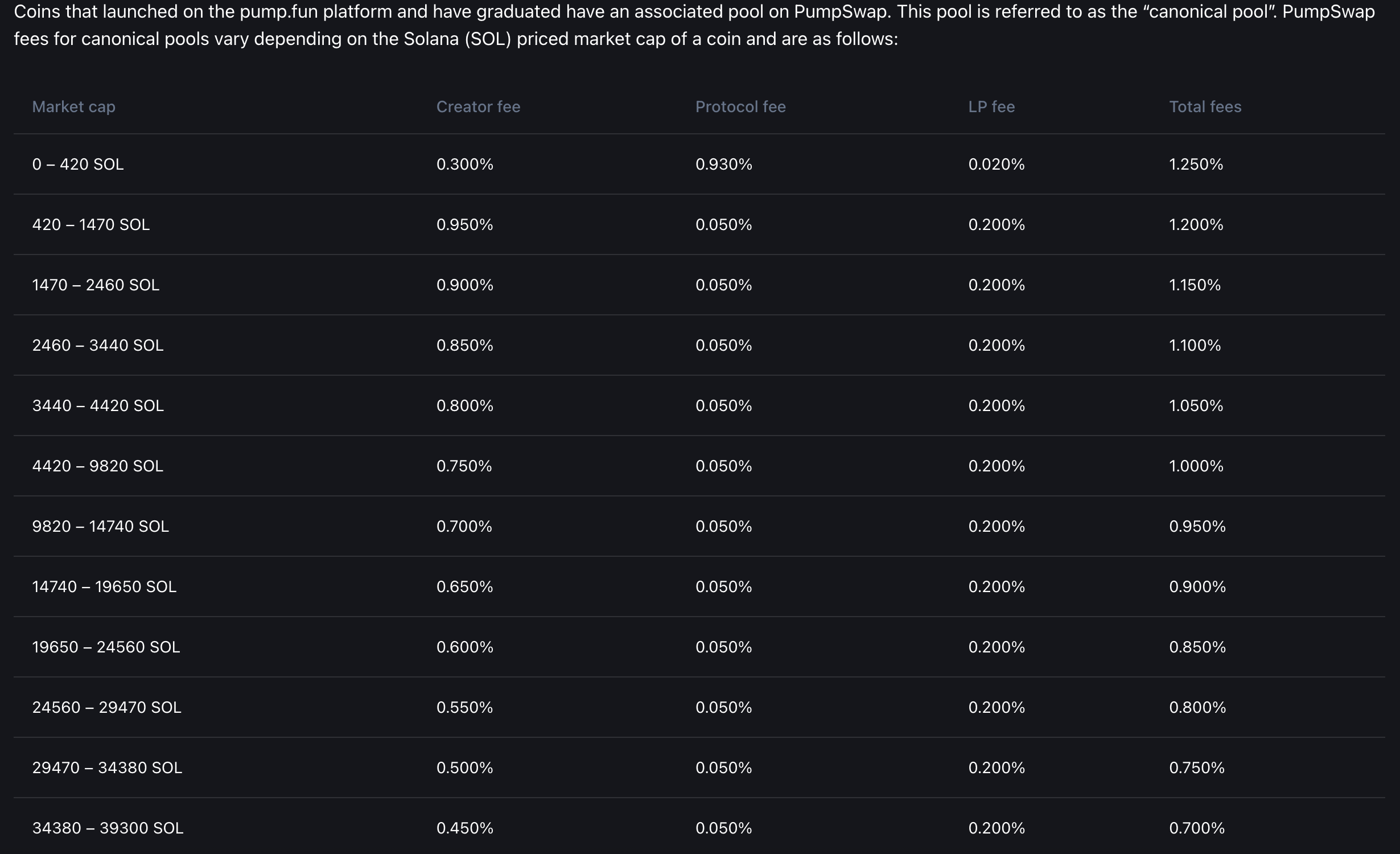Image resolution: width=1400 pixels, height=854 pixels.
Task: Click the Creator fee column header
Action: [478, 107]
